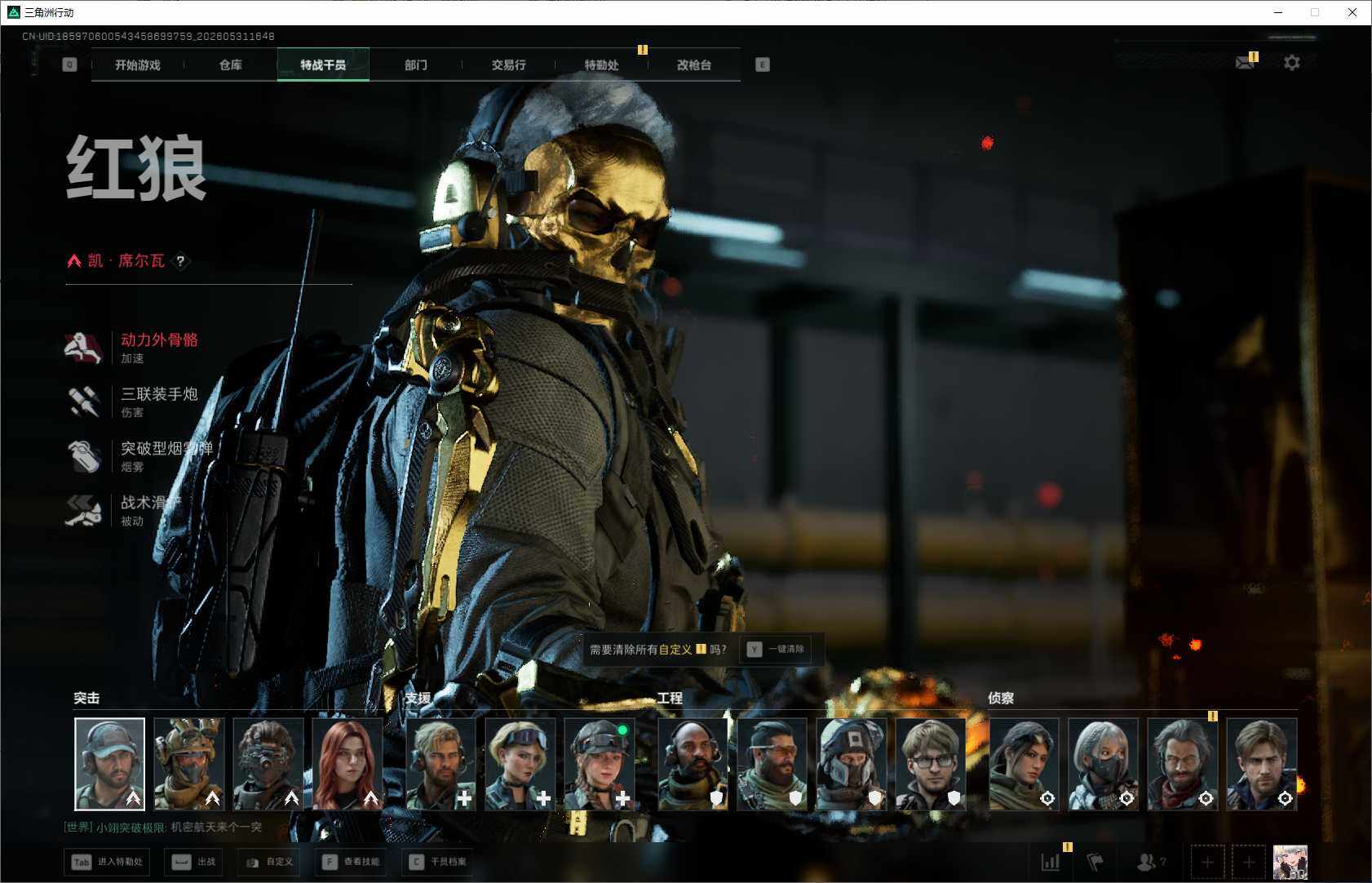
Task: Select the sunglasses bearded 工程 operator portrait
Action: coord(772,764)
